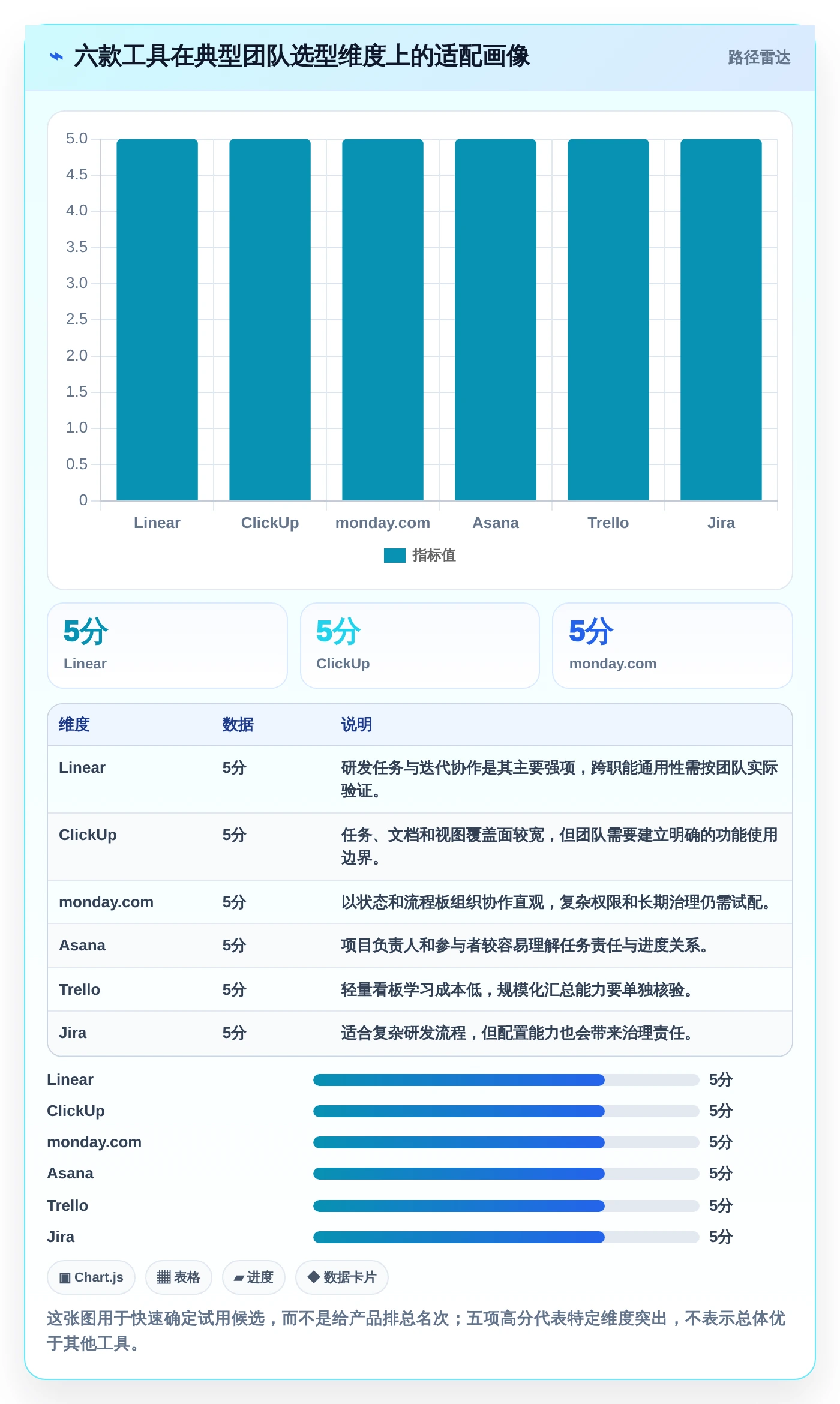Click the description starting 项目负责人和参与者
The image size is (840, 1404).
point(526,946)
